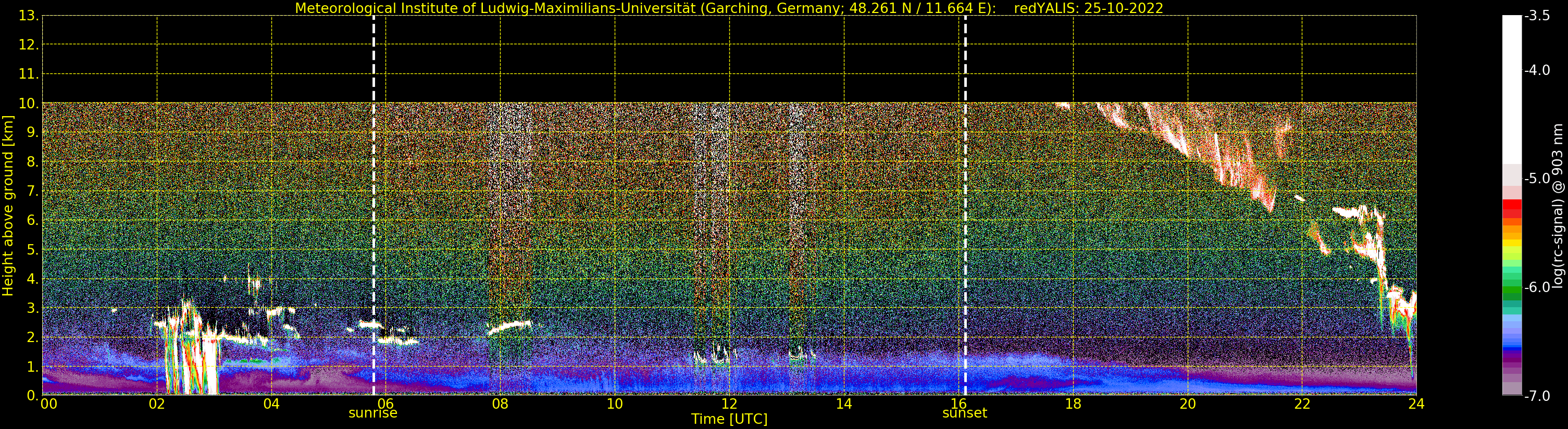Click the height axis tick label 8
This screenshot has width=1568, height=429.
pos(32,162)
